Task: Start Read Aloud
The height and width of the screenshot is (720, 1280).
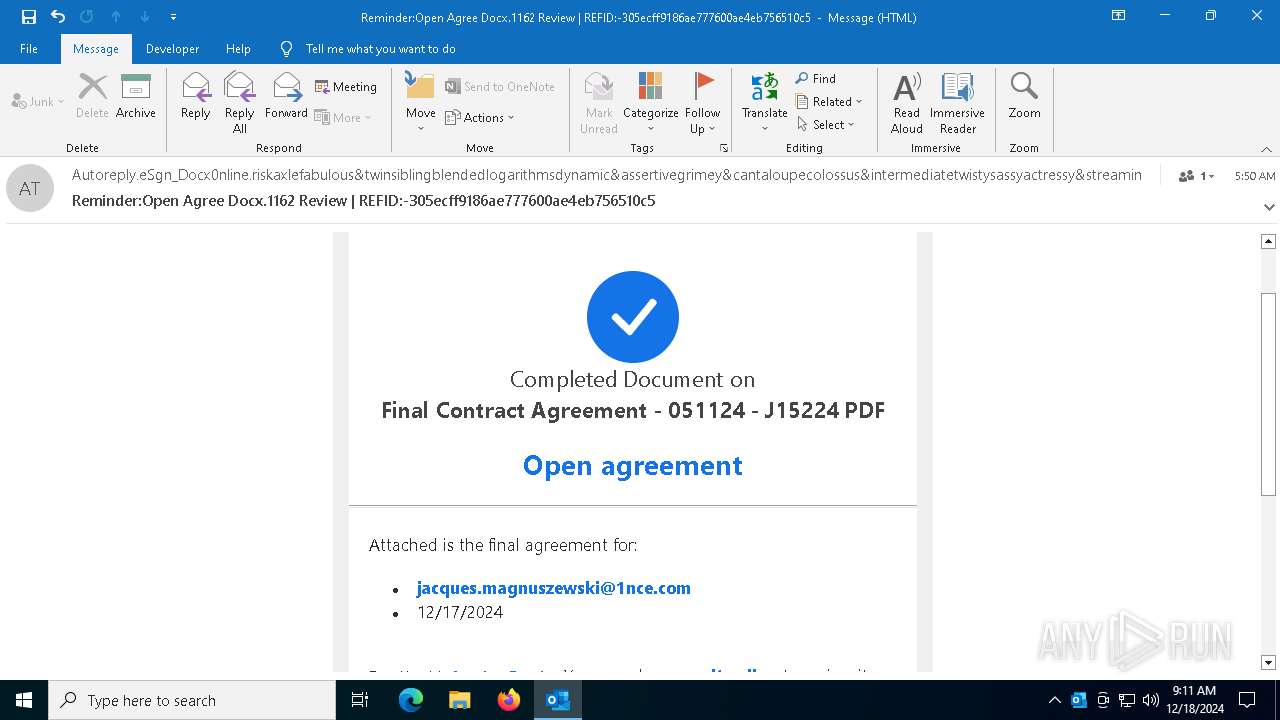Action: [x=907, y=102]
